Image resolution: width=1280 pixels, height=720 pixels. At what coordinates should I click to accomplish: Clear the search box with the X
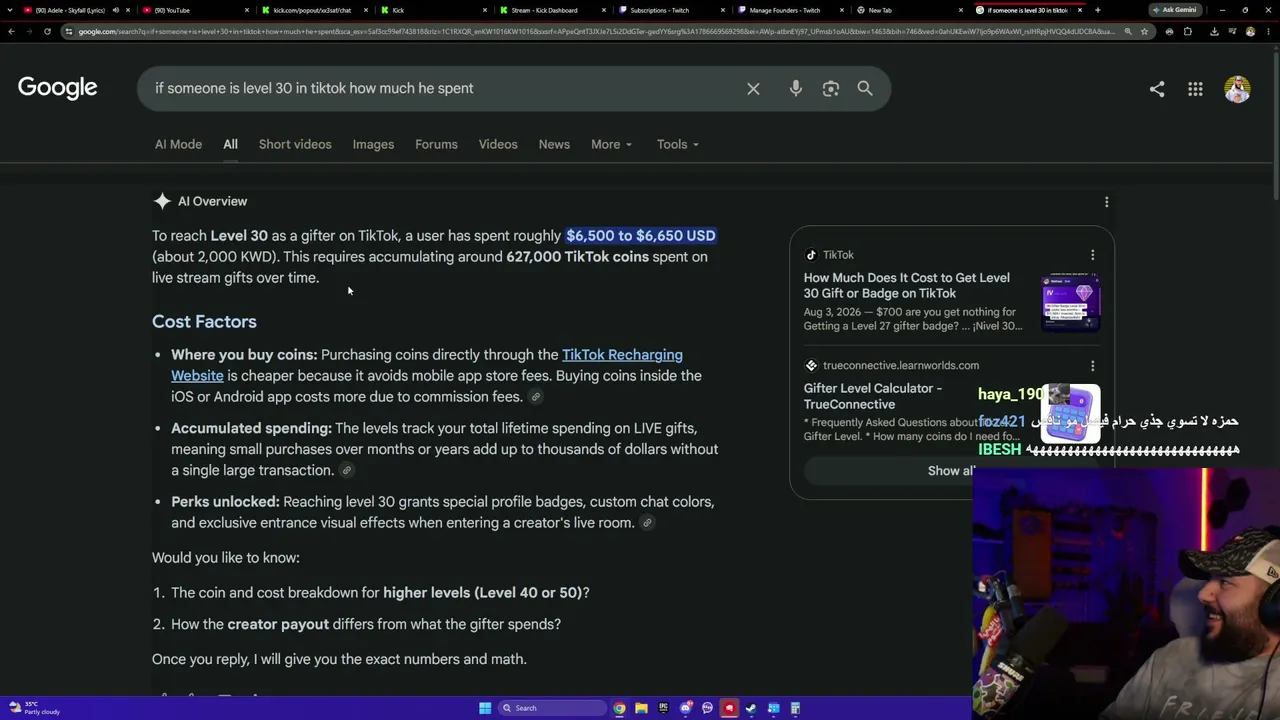pyautogui.click(x=753, y=88)
